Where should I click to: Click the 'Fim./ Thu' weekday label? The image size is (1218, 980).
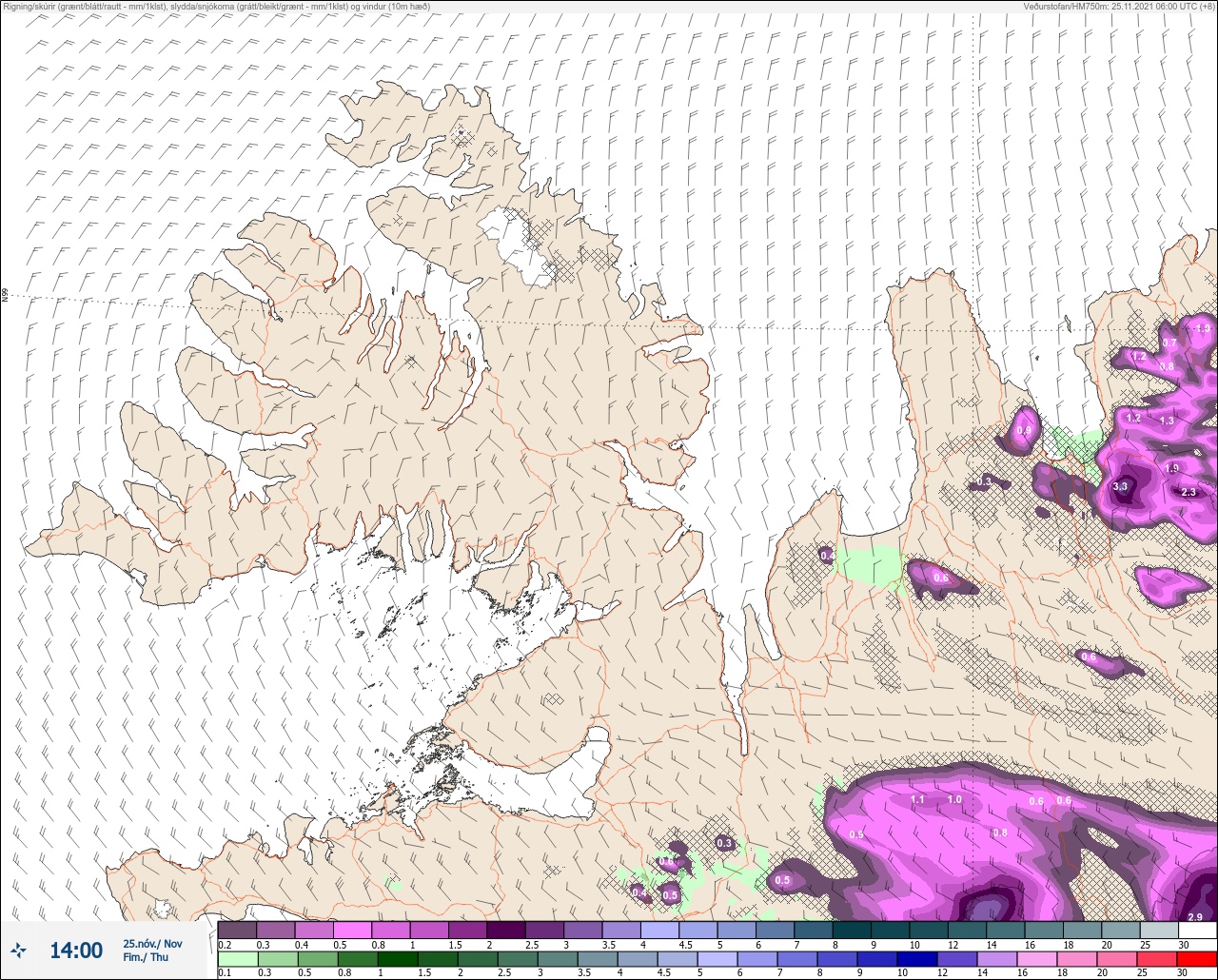click(x=146, y=957)
